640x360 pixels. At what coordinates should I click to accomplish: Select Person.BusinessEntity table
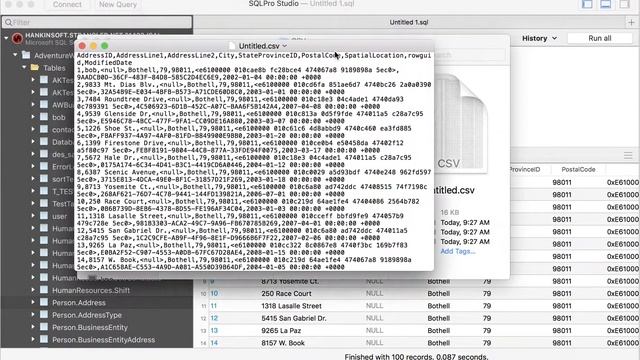click(90, 327)
